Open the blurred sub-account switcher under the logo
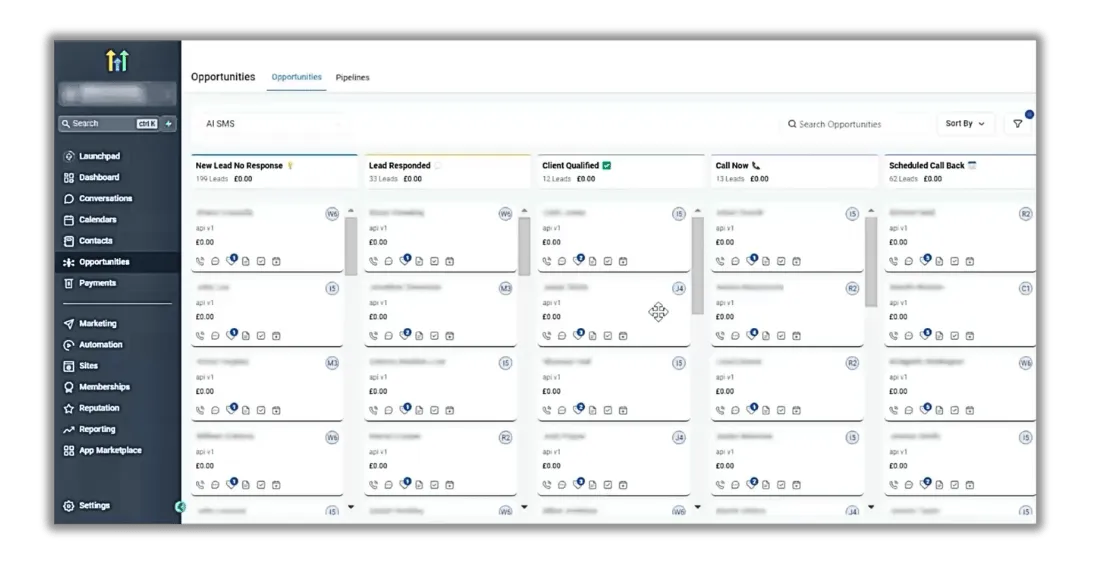 click(x=117, y=93)
